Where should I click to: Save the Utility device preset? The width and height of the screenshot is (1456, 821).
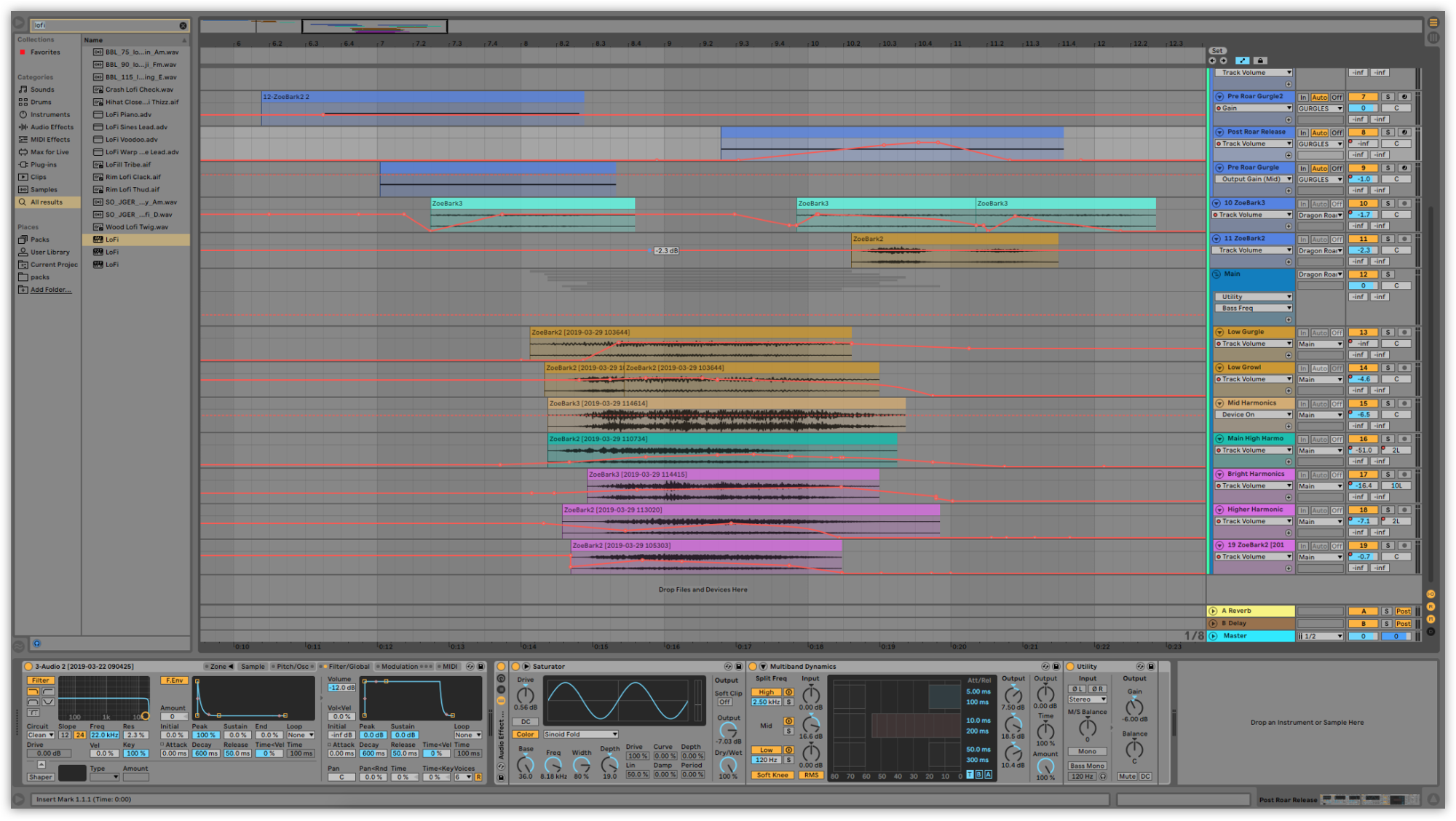pyautogui.click(x=1151, y=666)
